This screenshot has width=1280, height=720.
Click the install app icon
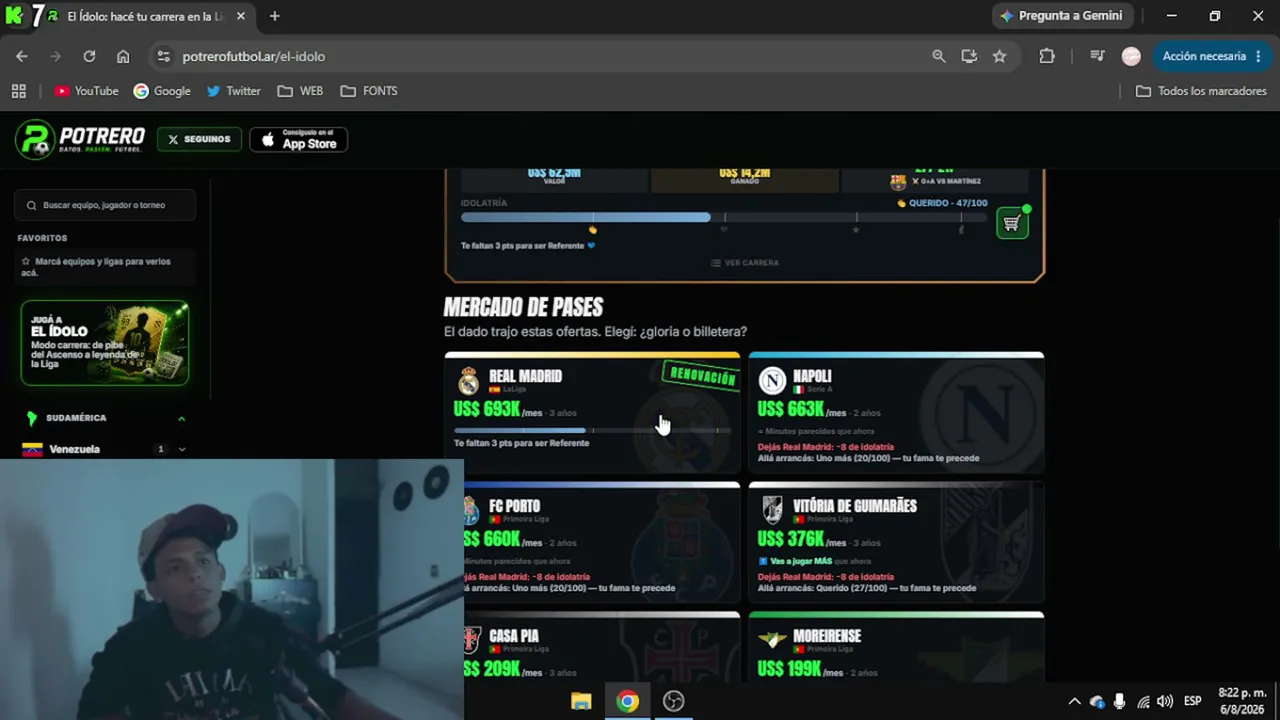[969, 57]
